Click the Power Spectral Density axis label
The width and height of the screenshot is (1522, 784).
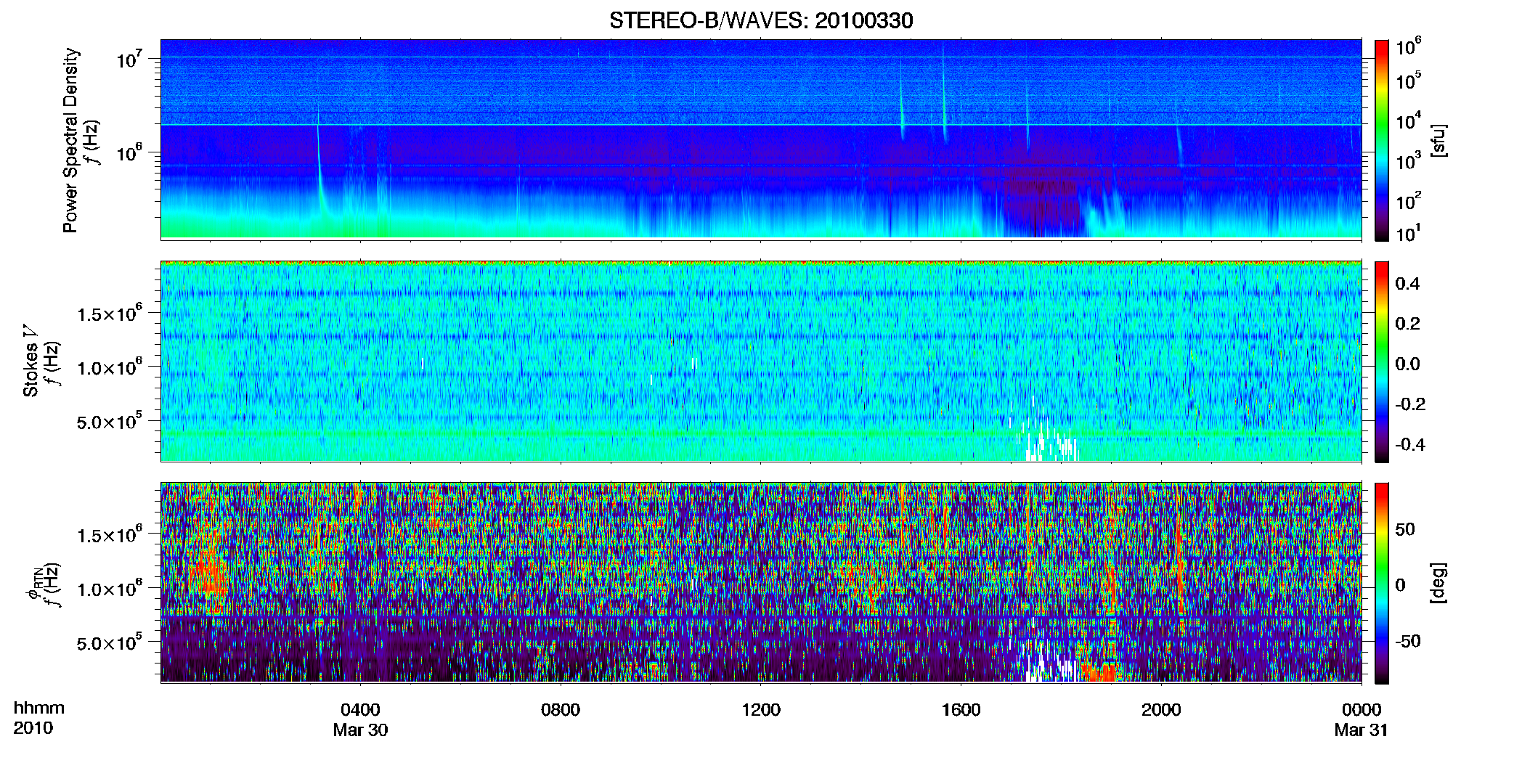pos(70,140)
